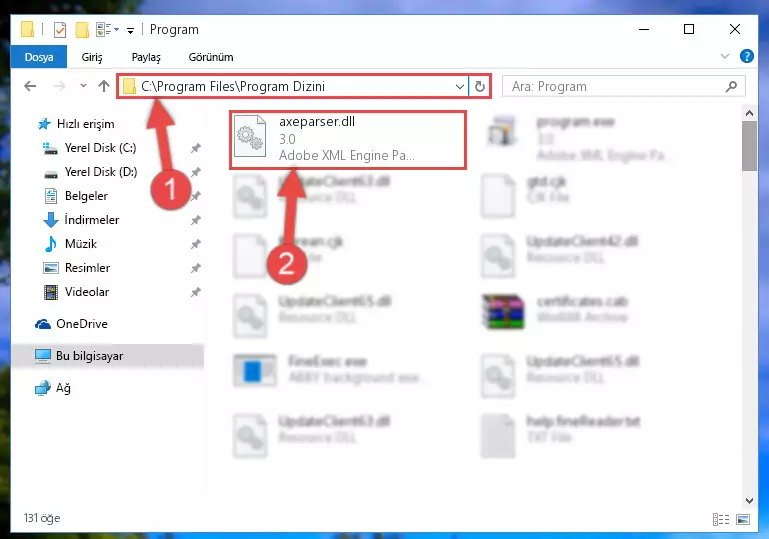This screenshot has width=769, height=539.
Task: Click the vertical scrollbar thumb
Action: coord(749,146)
